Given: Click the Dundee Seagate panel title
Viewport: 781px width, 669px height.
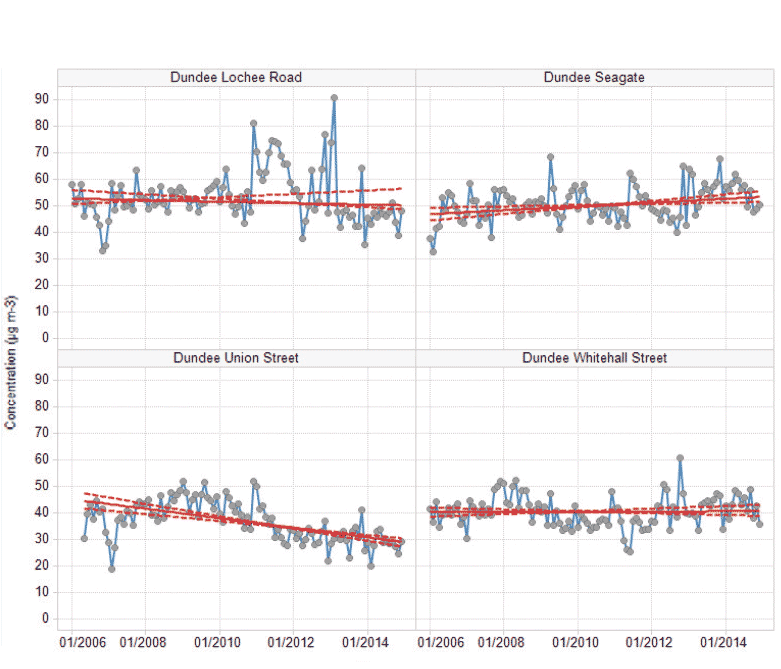Looking at the screenshot, I should point(594,77).
